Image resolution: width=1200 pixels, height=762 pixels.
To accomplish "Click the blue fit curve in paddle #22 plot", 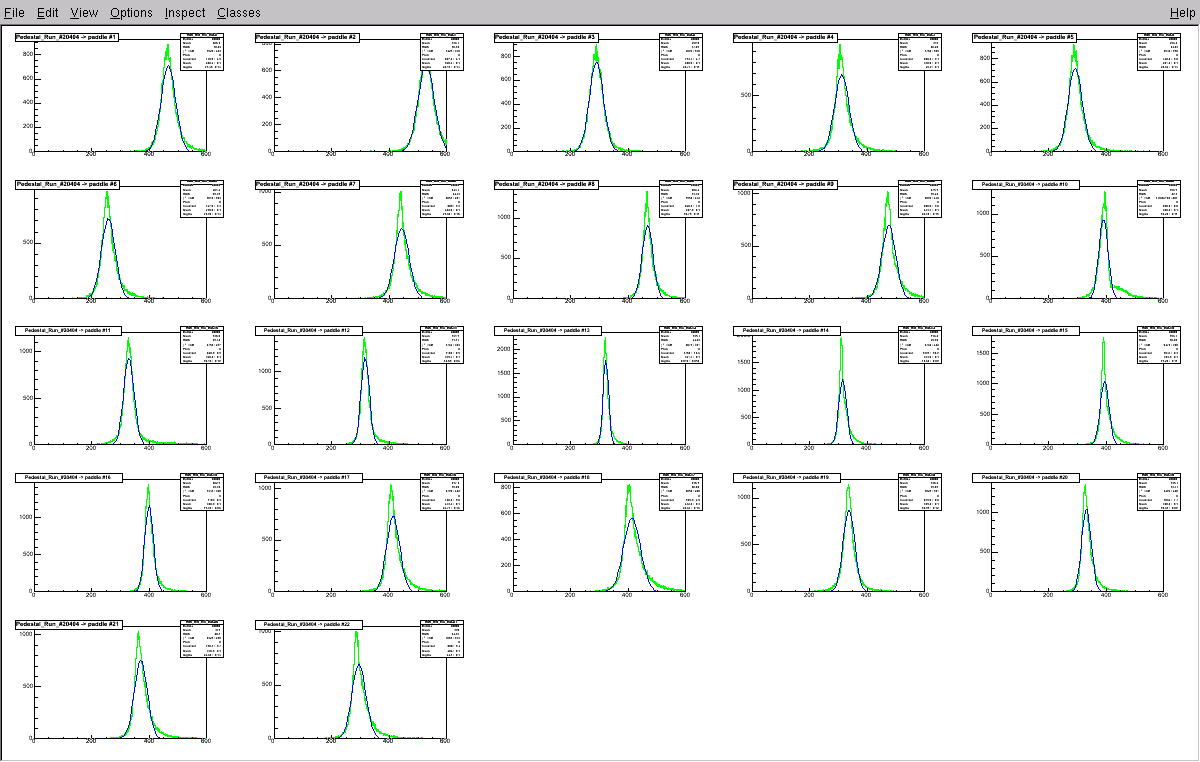I will pyautogui.click(x=359, y=665).
